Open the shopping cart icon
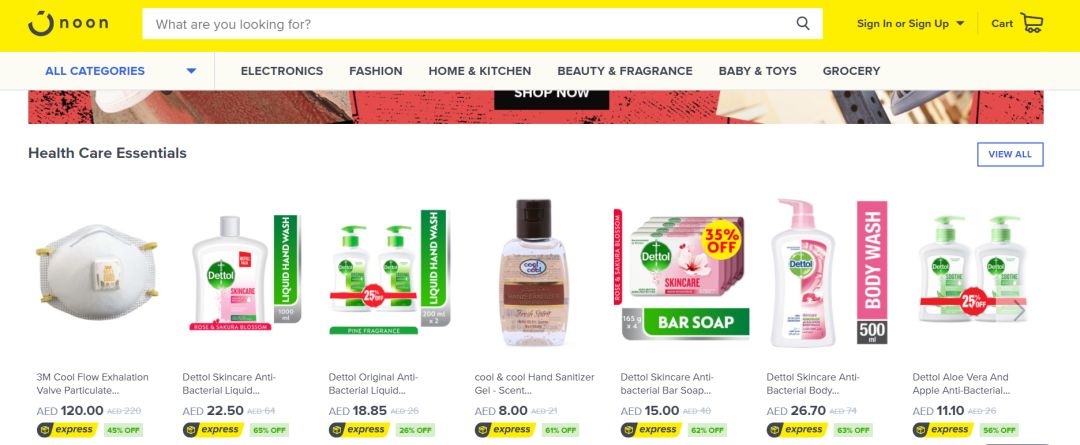The height and width of the screenshot is (445, 1080). tap(1032, 23)
